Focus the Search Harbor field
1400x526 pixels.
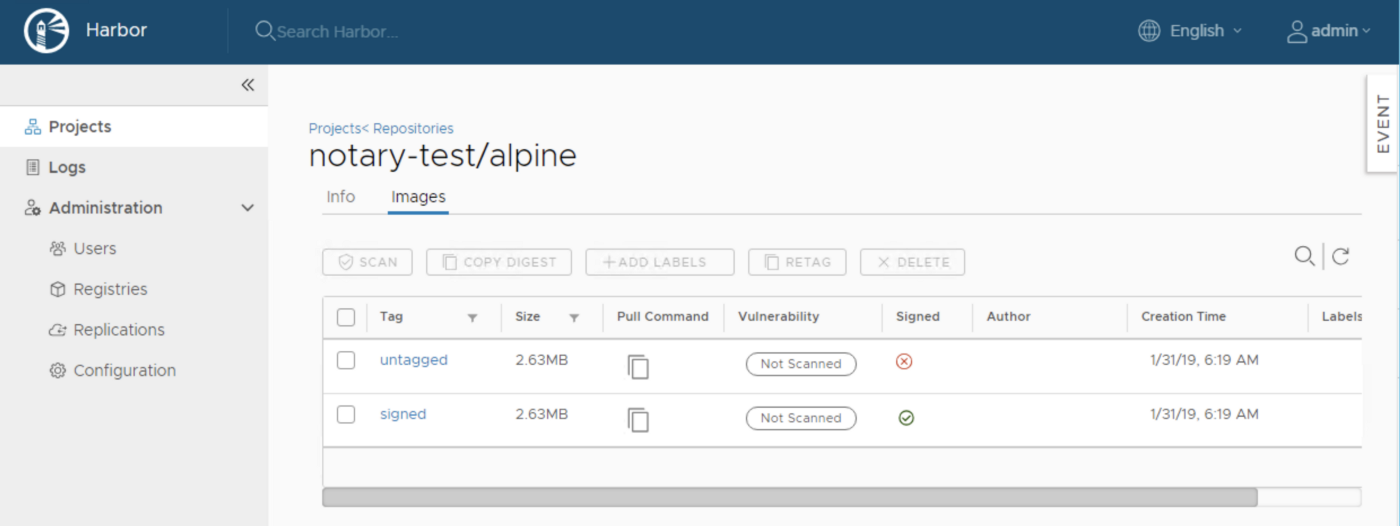(x=337, y=32)
